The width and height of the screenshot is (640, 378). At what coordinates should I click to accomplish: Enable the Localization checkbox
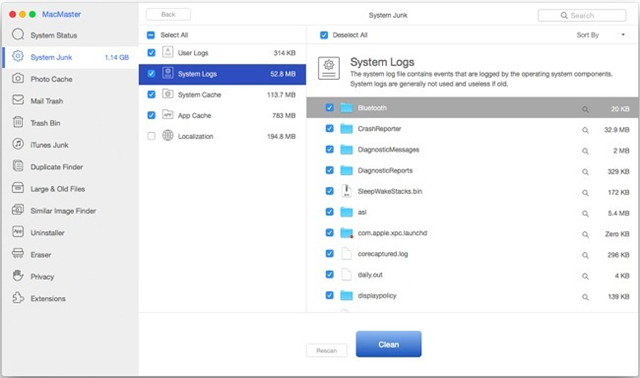pyautogui.click(x=151, y=136)
